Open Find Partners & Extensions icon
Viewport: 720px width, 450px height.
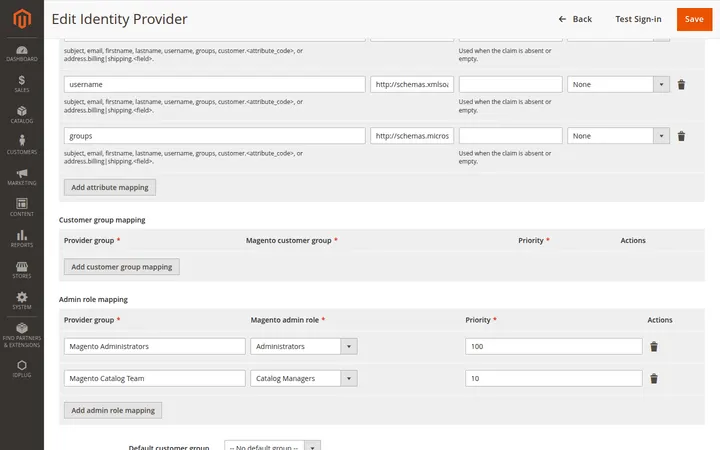tap(22, 335)
